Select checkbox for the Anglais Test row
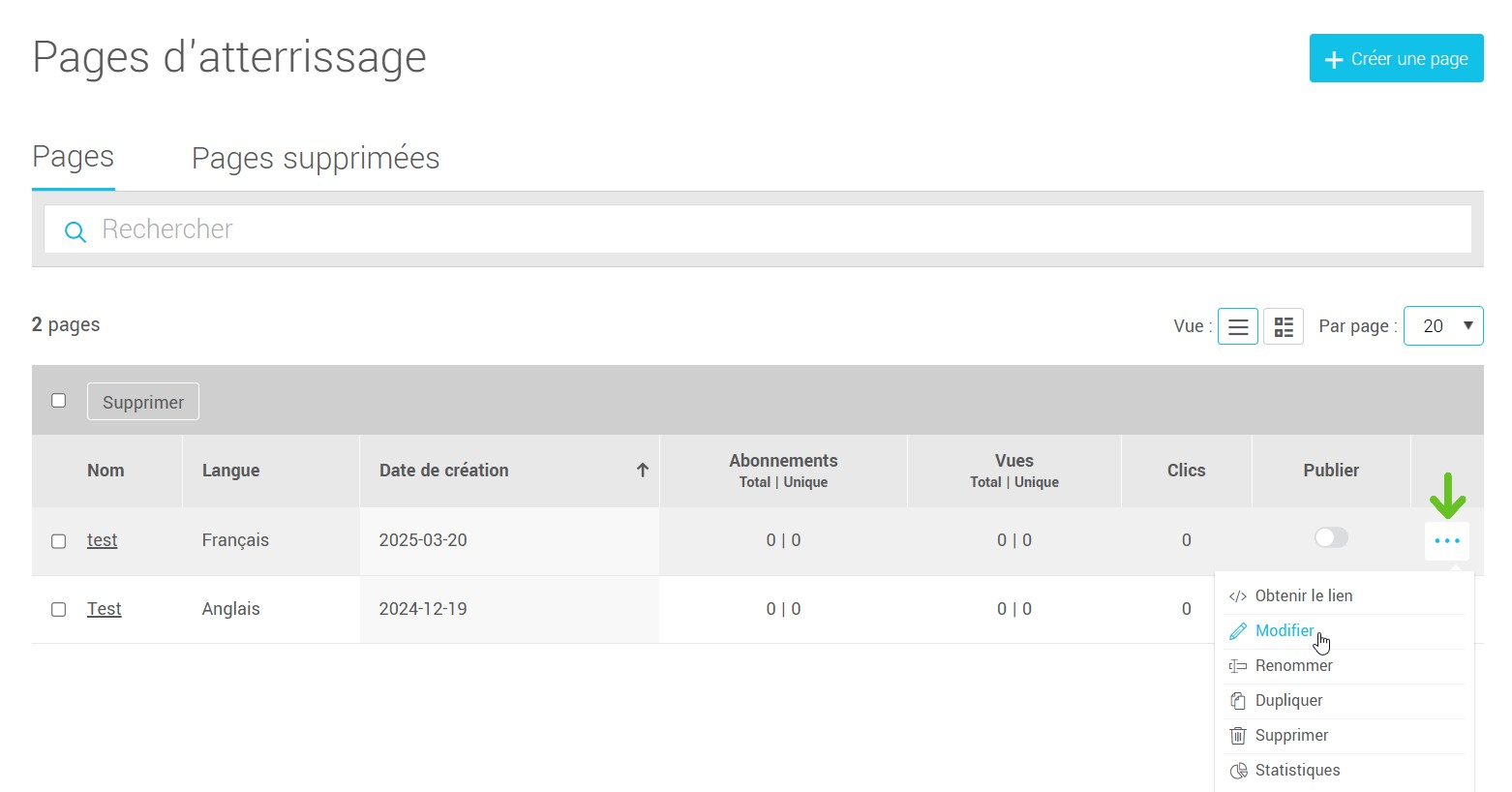The height and width of the screenshot is (792, 1512). [x=59, y=610]
